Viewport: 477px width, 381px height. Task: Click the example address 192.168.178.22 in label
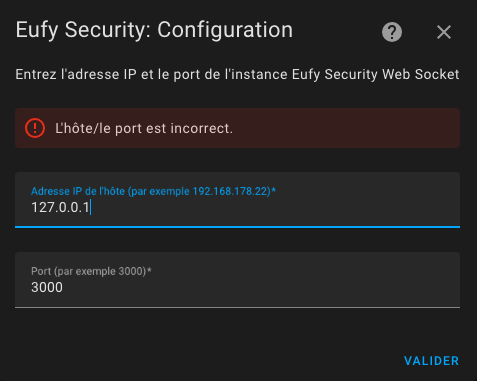point(230,191)
